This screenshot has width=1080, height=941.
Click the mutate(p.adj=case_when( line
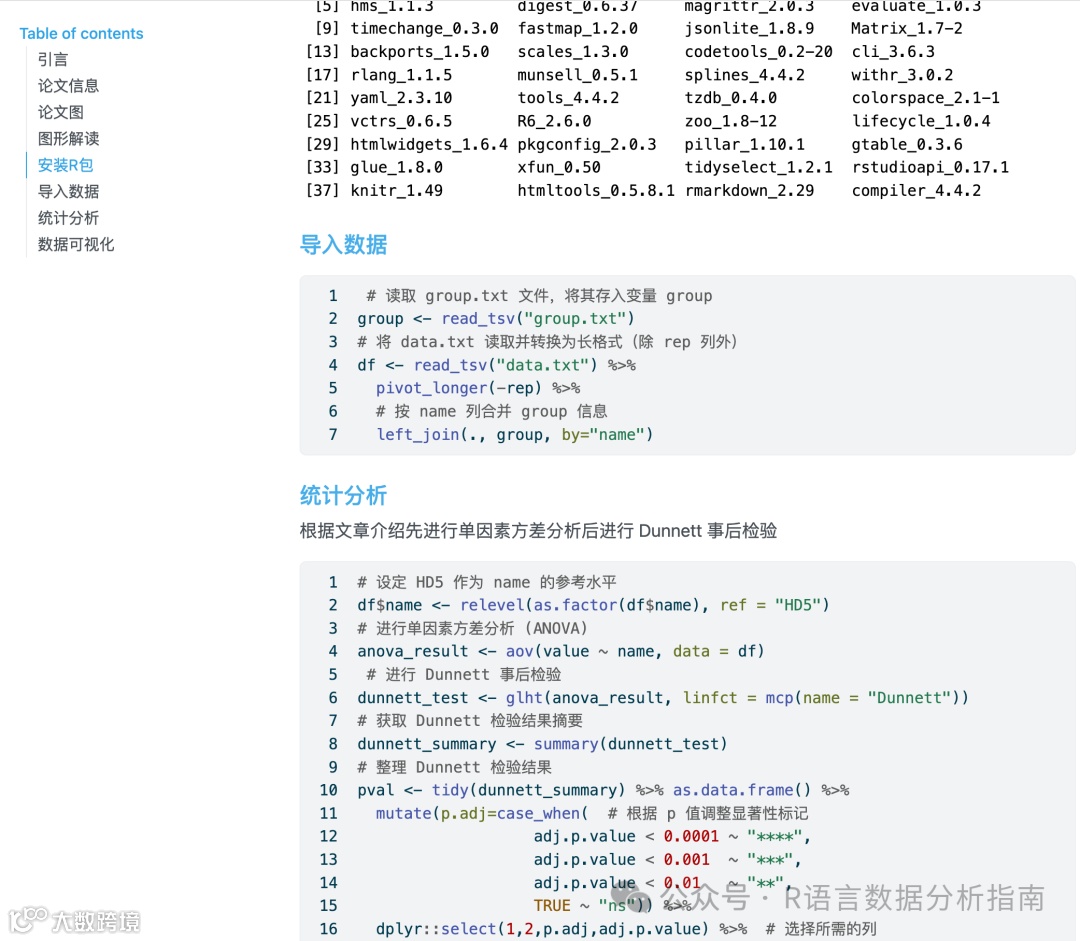[x=592, y=814]
